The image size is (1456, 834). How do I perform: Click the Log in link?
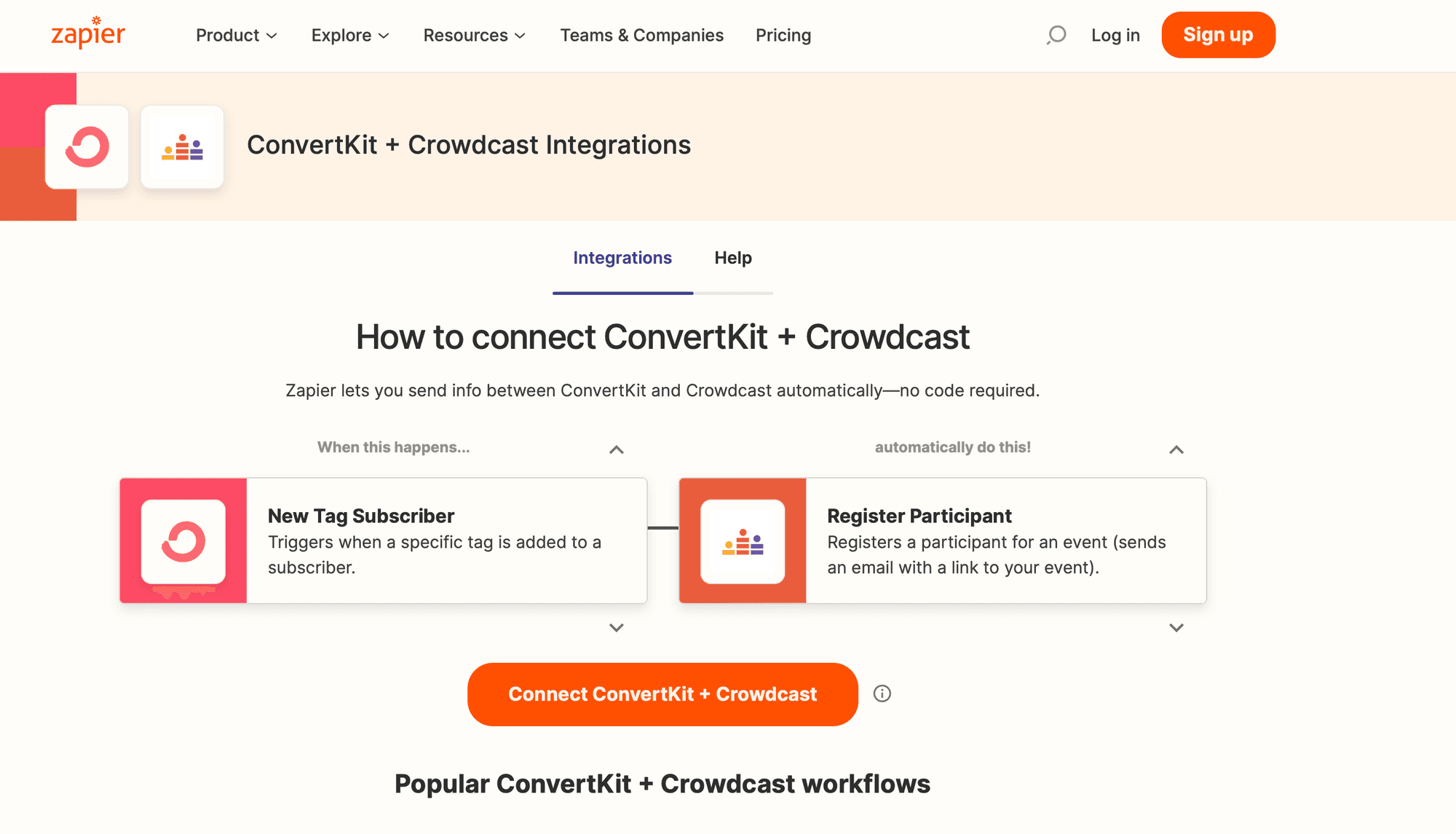pos(1115,35)
